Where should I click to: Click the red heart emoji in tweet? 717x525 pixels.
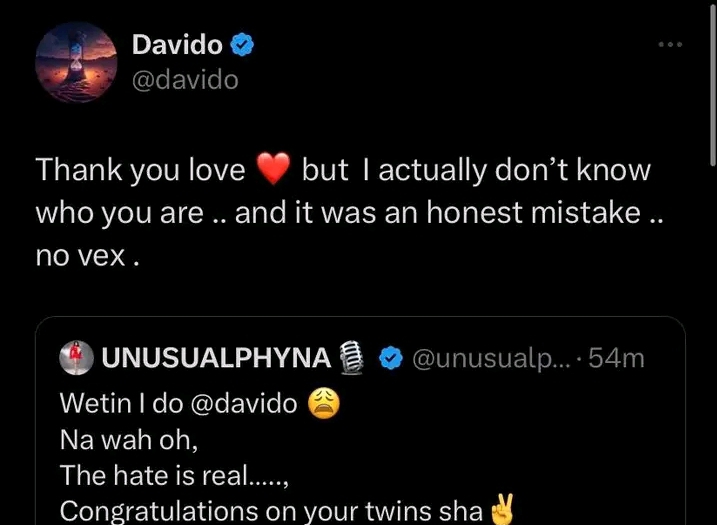coord(273,171)
